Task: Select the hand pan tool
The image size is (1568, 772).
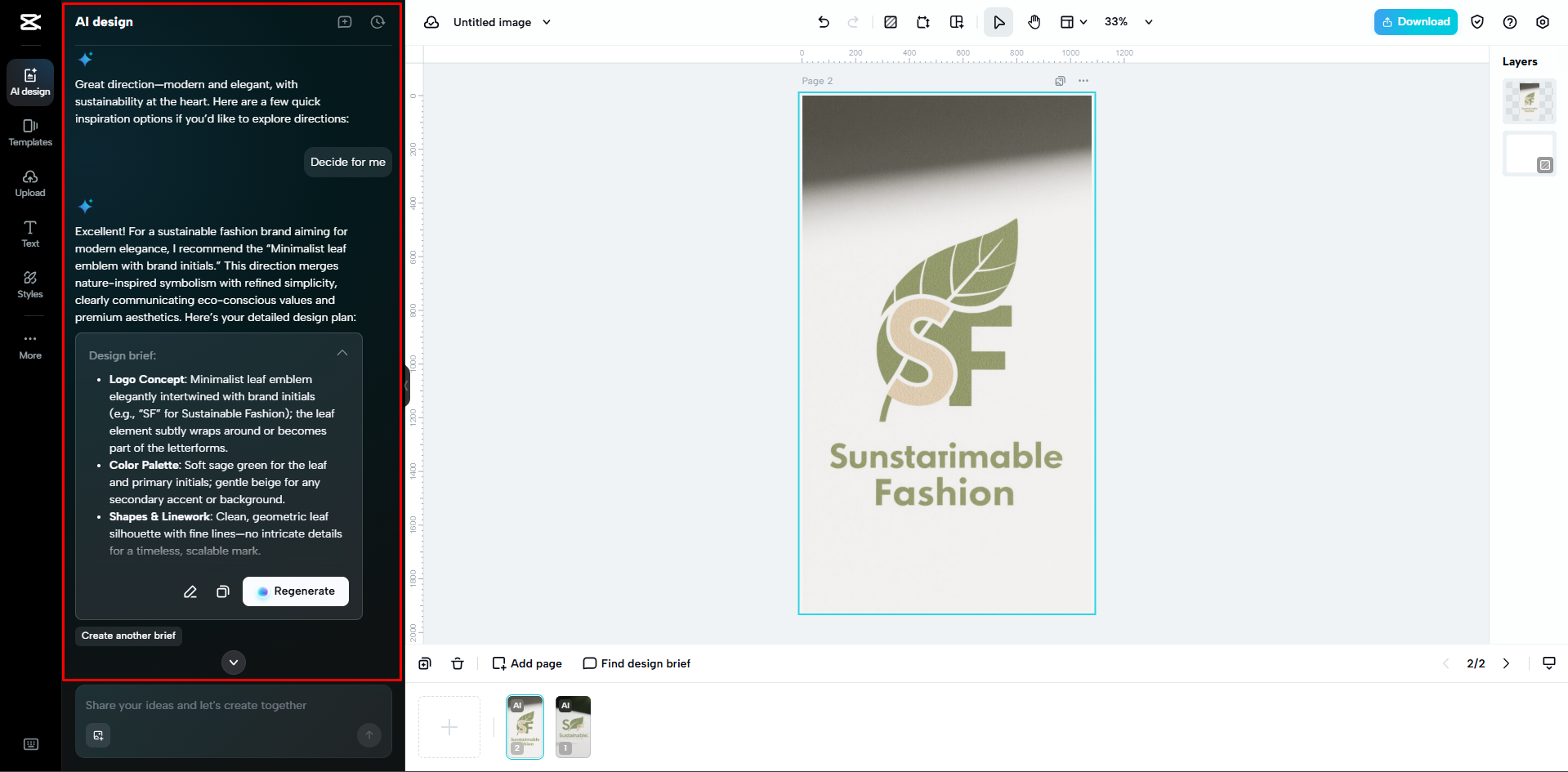Action: coord(1034,22)
